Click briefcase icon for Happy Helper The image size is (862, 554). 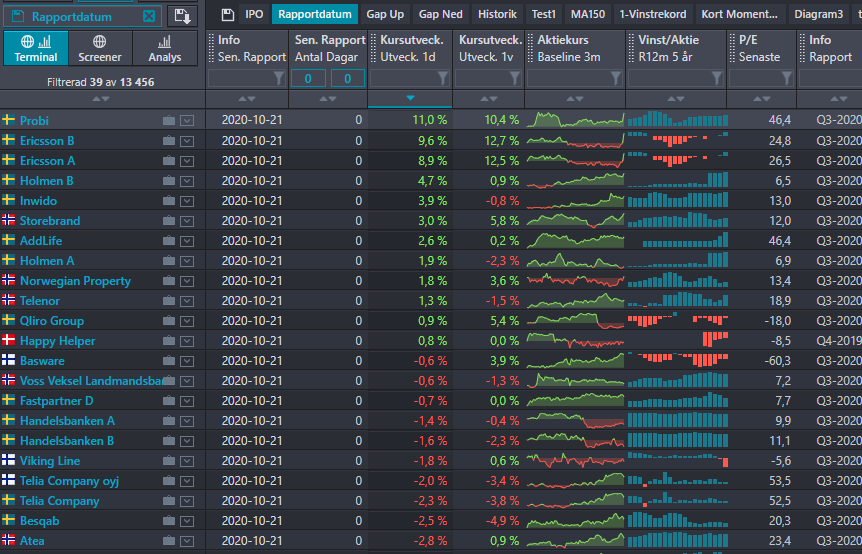169,341
